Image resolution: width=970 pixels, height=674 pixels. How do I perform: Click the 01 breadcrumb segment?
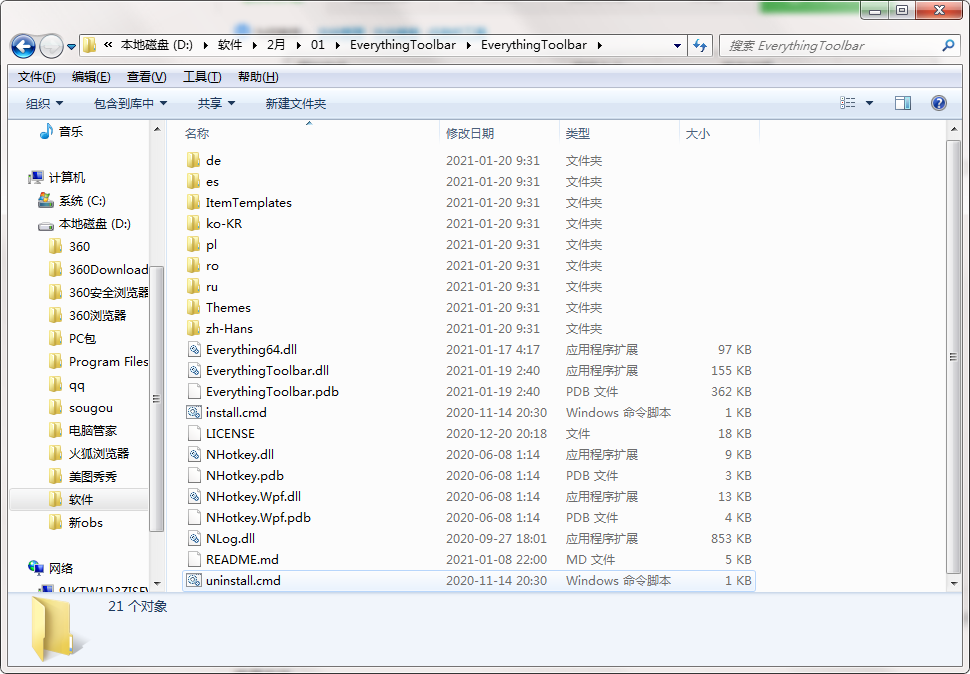[317, 45]
